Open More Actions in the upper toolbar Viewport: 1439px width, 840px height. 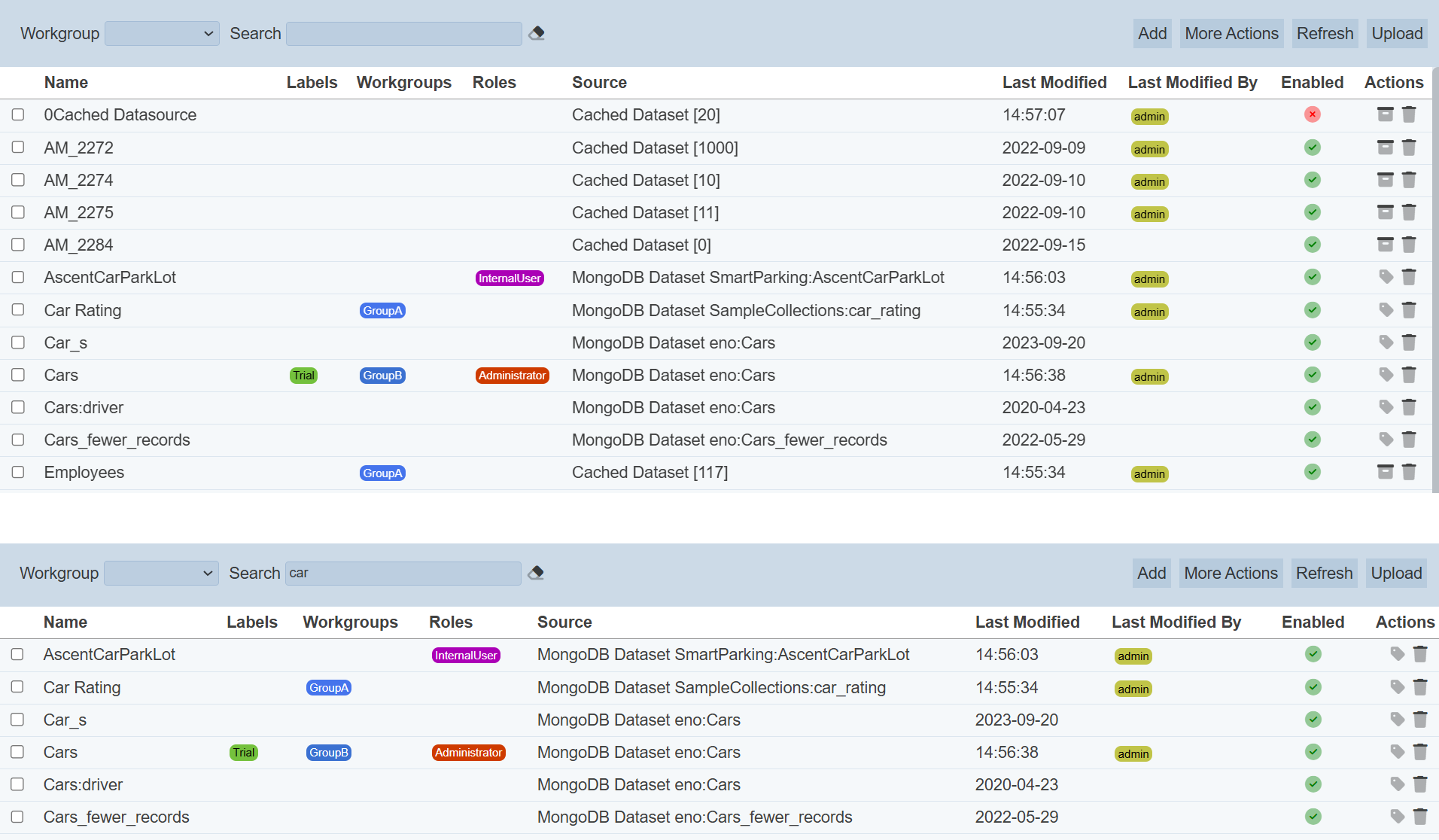click(x=1231, y=33)
